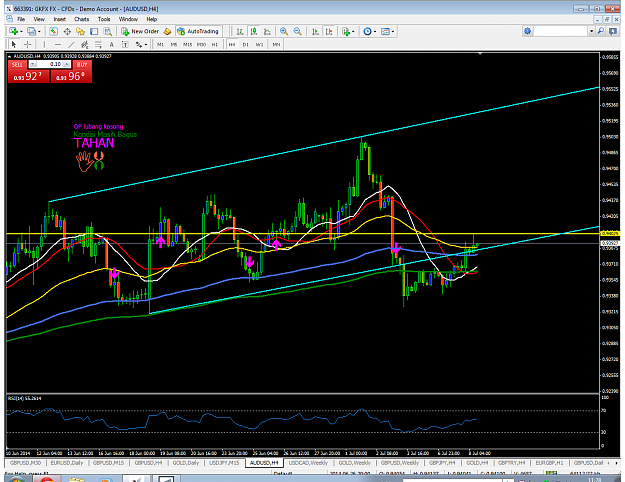625x482 pixels.
Task: Switch timeframe to H4
Action: (x=232, y=44)
